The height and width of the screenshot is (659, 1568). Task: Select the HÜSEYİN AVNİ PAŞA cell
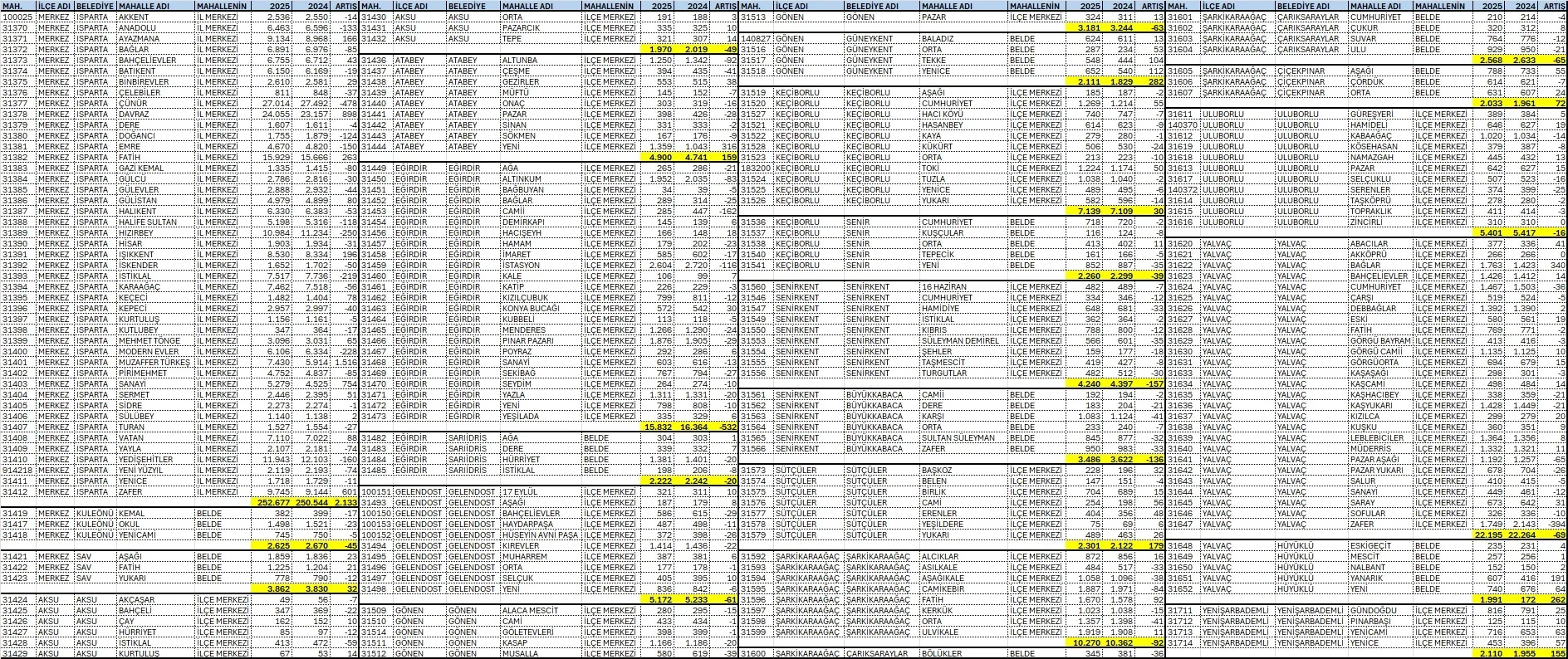coord(540,535)
